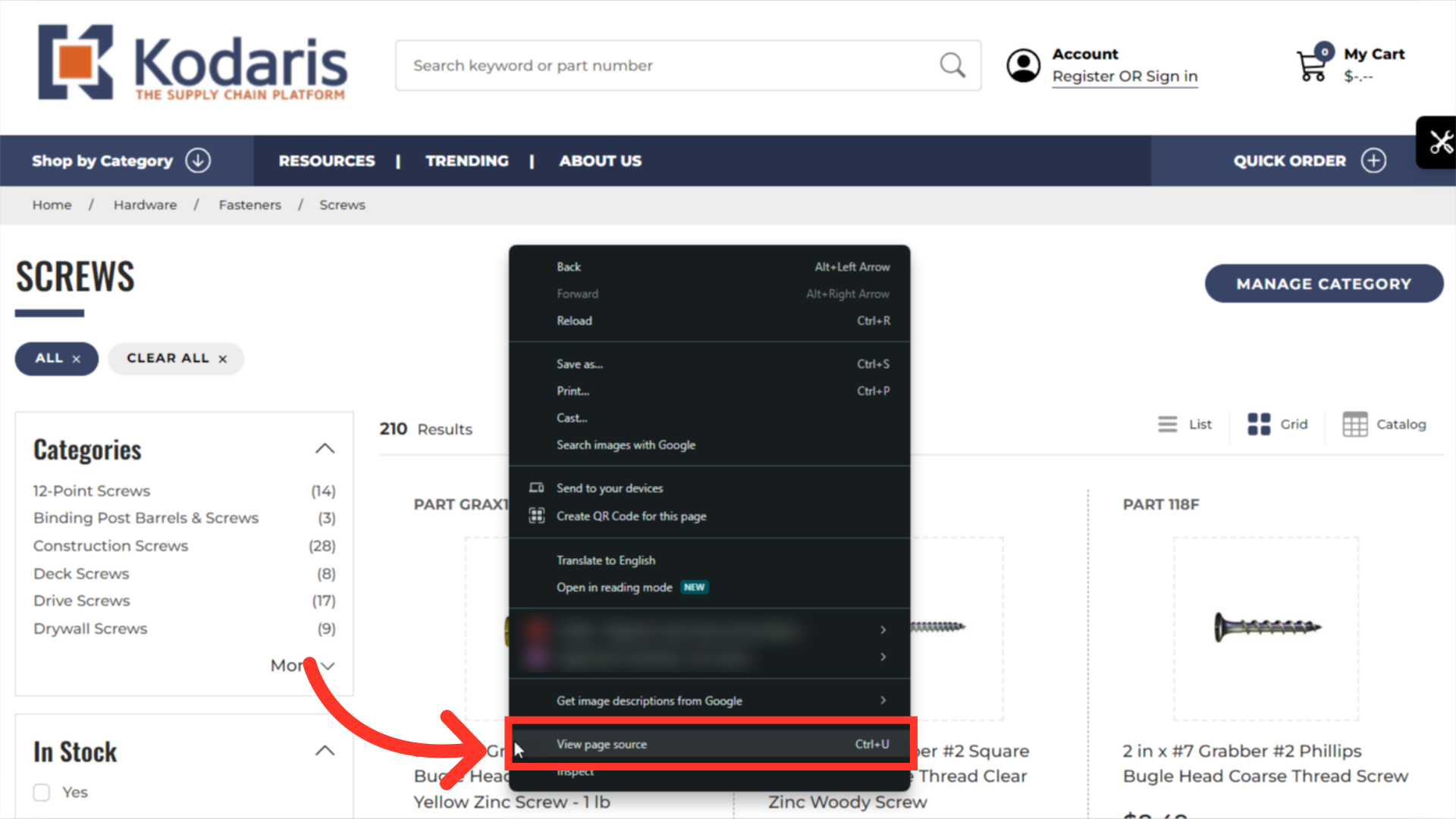
Task: Switch to Grid view icon
Action: coord(1259,425)
